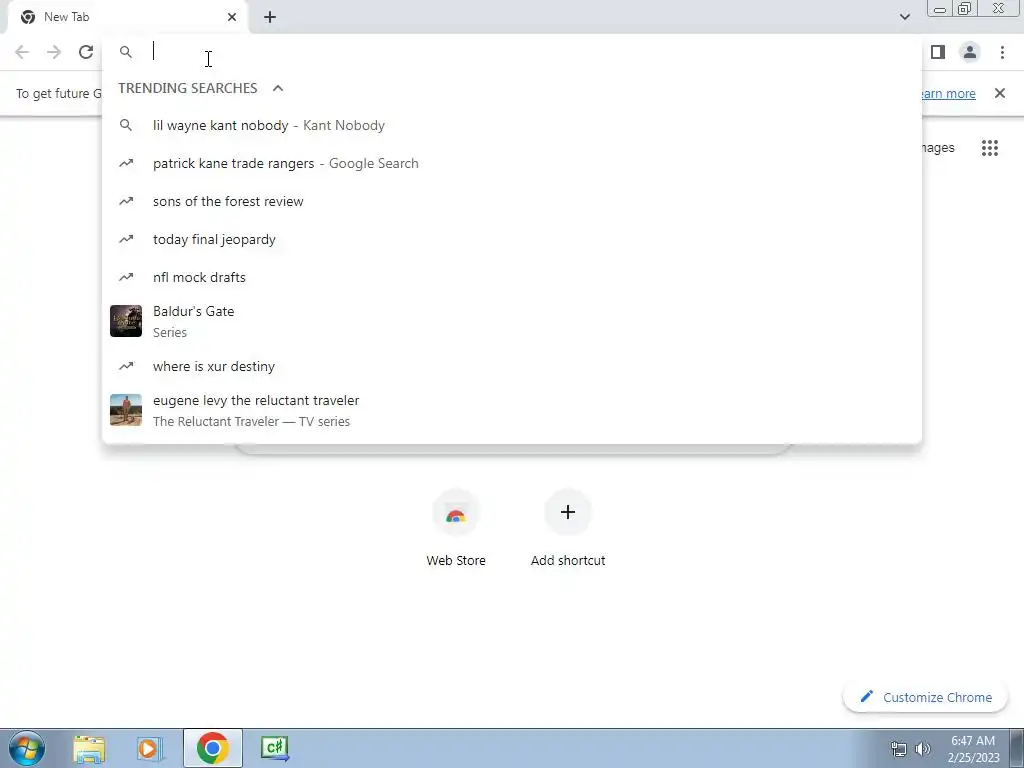Open the Chrome three-dot menu
The height and width of the screenshot is (768, 1024).
point(1002,52)
